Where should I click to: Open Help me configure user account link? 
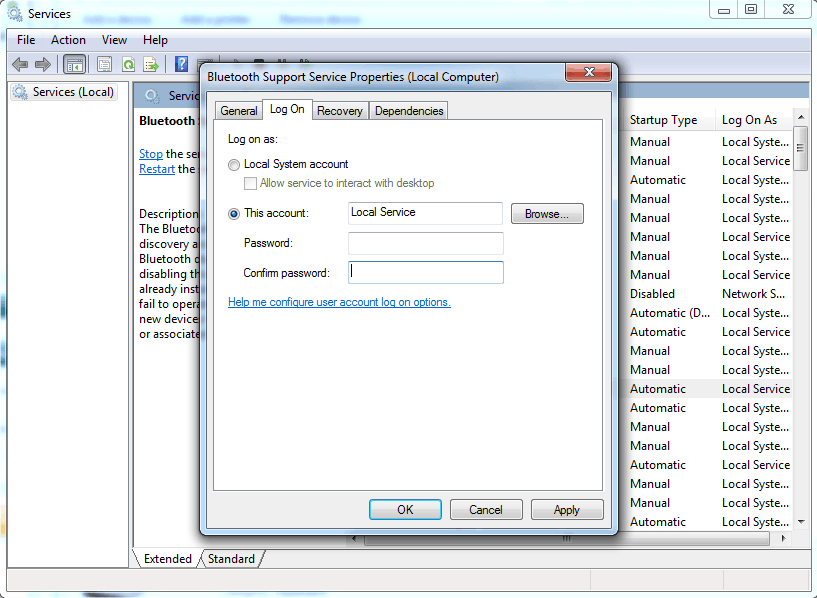339,302
